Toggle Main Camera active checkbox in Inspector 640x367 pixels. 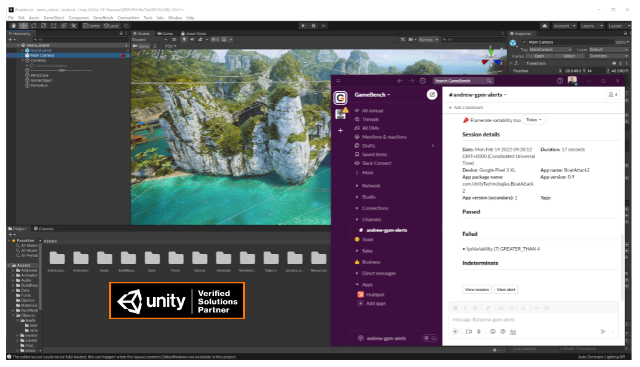pyautogui.click(x=524, y=42)
